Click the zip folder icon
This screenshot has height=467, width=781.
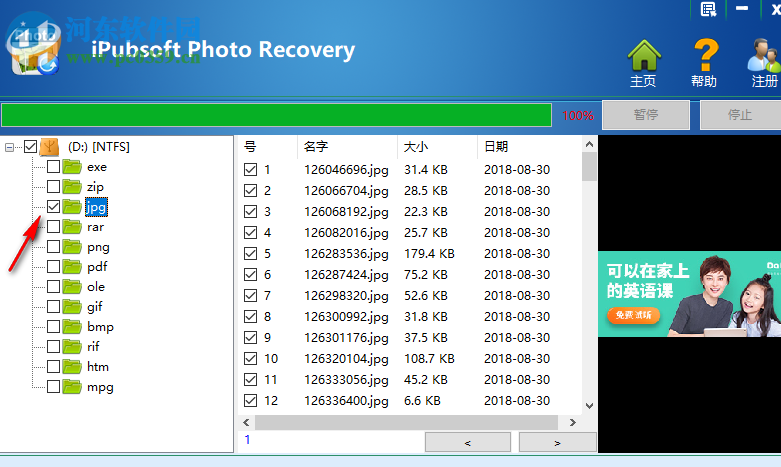(72, 187)
